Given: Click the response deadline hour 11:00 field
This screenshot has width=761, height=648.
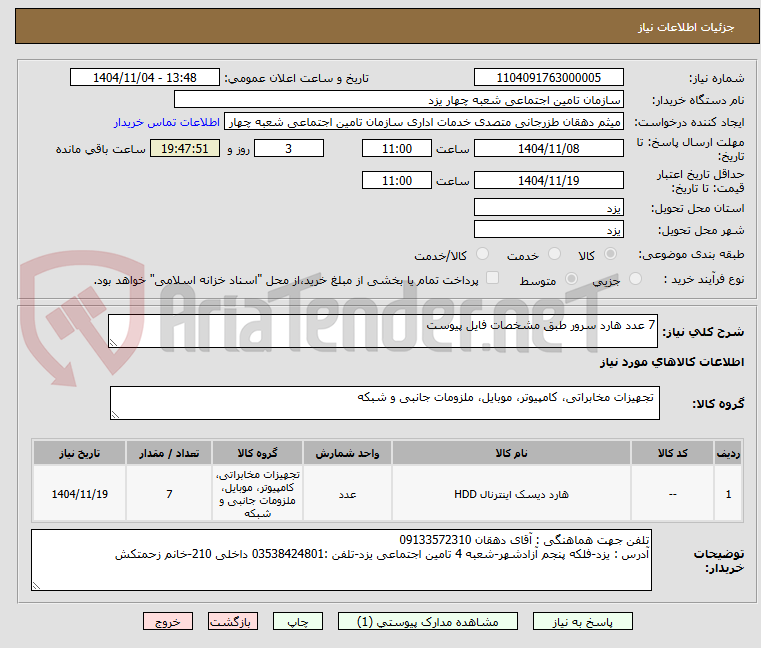Looking at the screenshot, I should tap(397, 149).
